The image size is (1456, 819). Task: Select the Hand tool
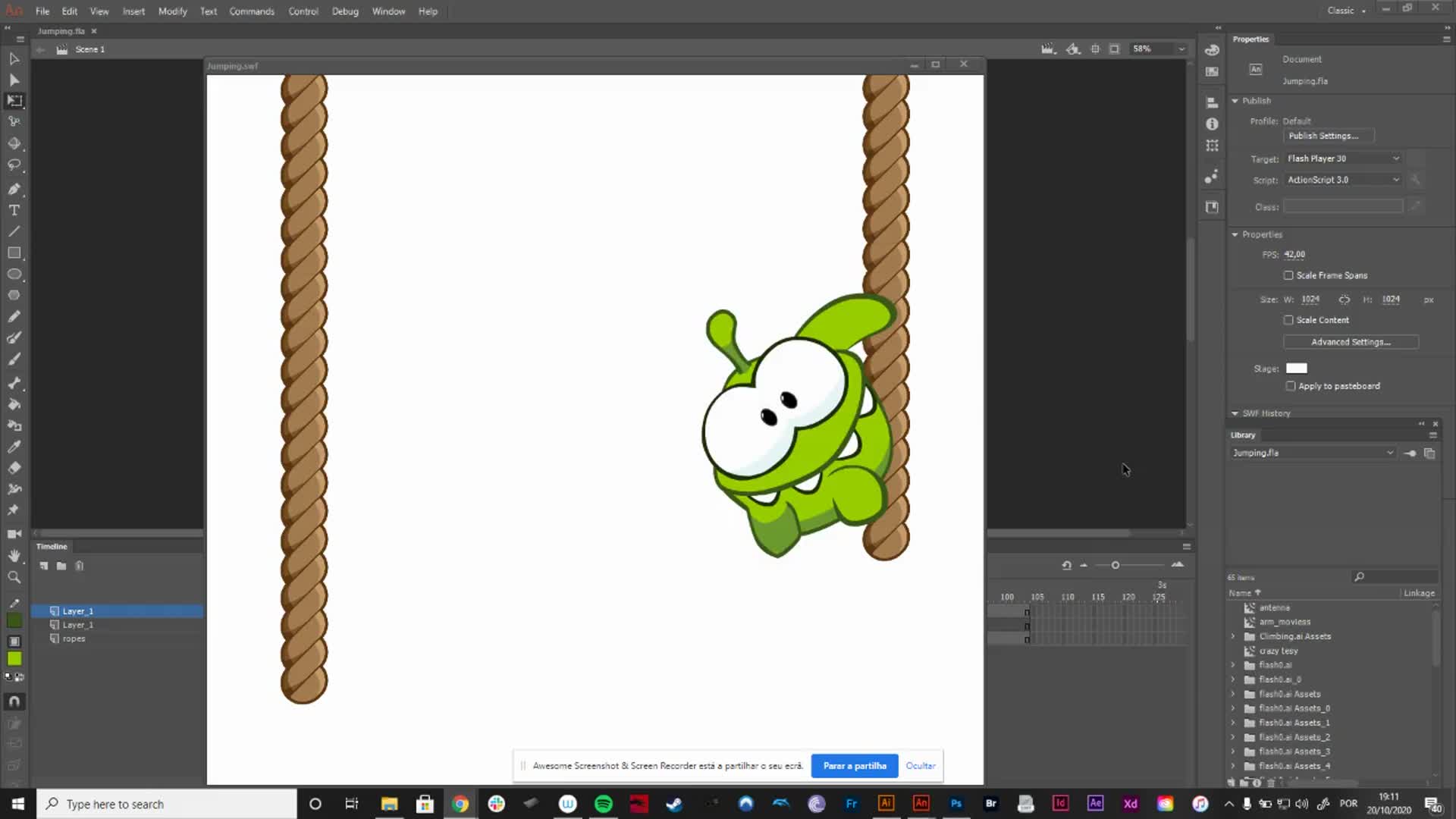[14, 555]
